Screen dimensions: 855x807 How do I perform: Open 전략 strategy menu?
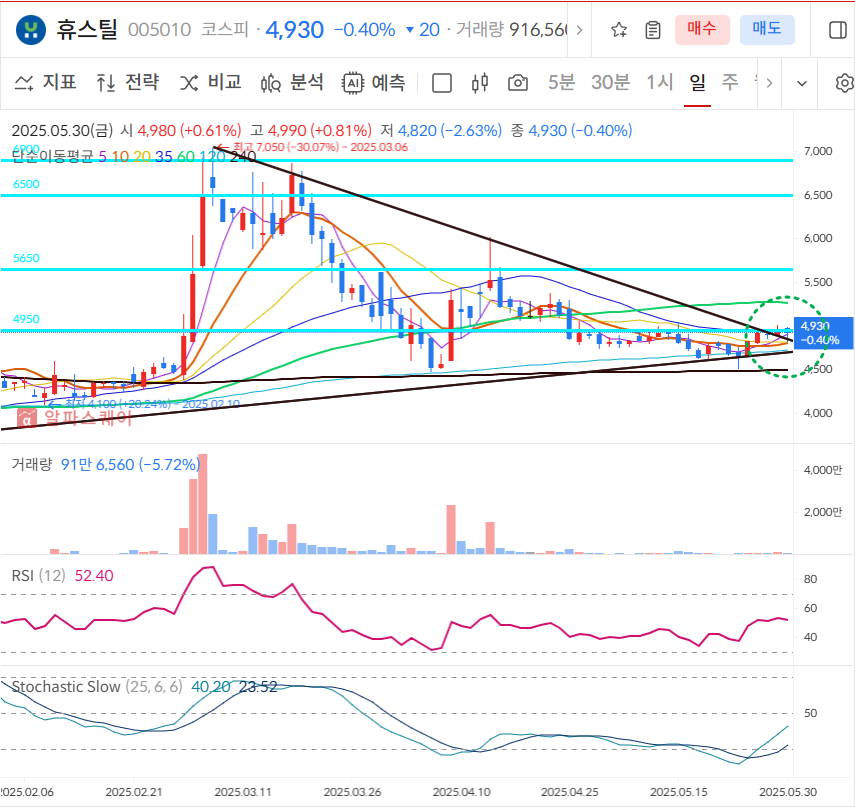(128, 82)
